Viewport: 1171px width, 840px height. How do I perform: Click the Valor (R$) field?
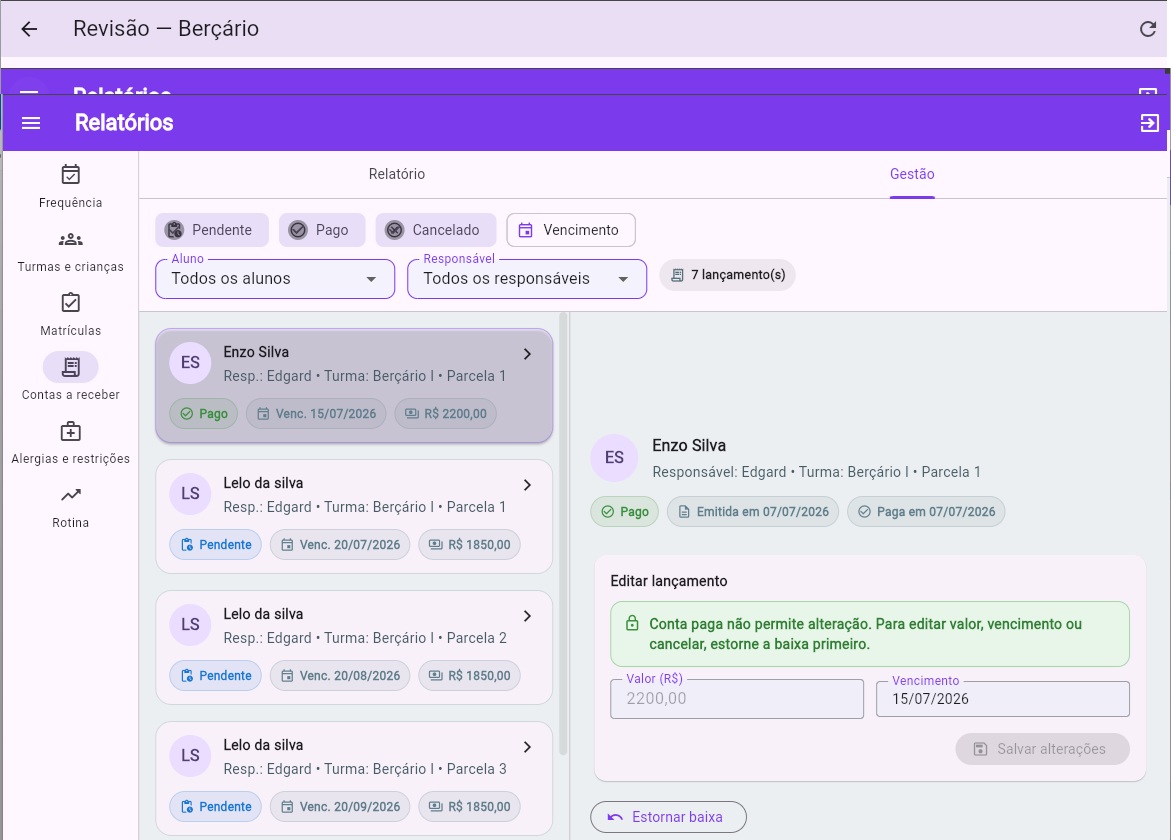pyautogui.click(x=736, y=699)
